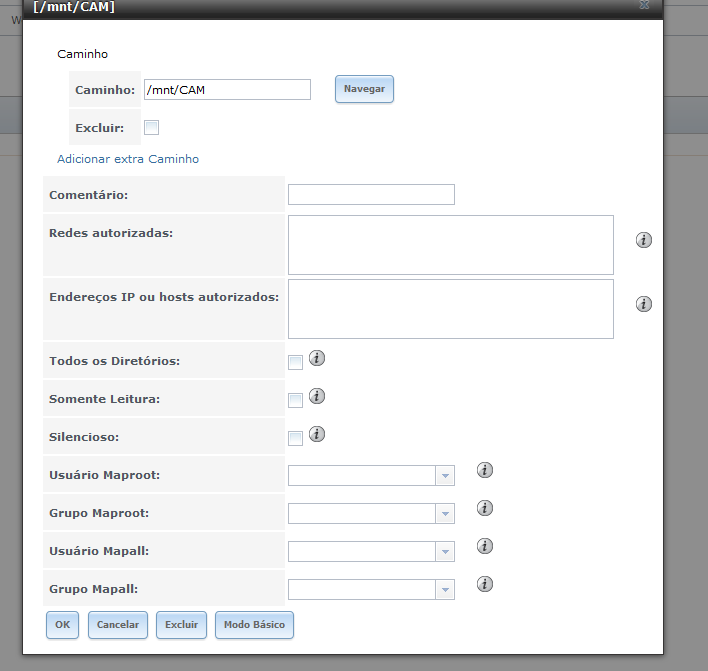Enable Somente Leitura checkbox

[x=295, y=400]
